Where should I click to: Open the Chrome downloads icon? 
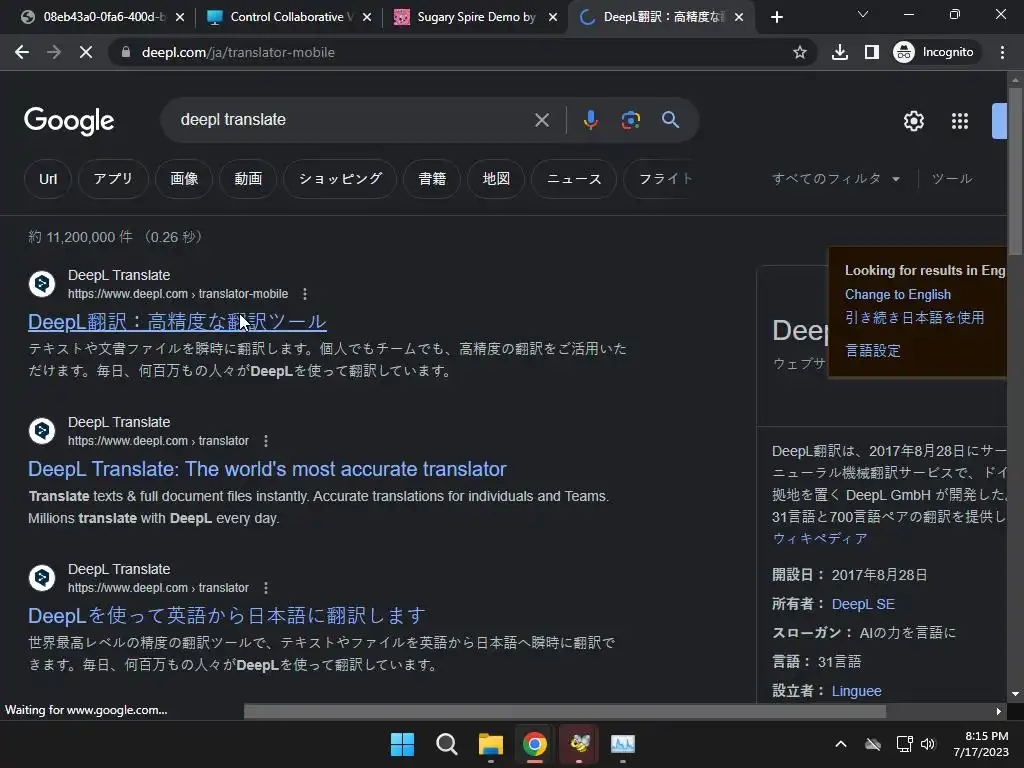click(x=840, y=52)
